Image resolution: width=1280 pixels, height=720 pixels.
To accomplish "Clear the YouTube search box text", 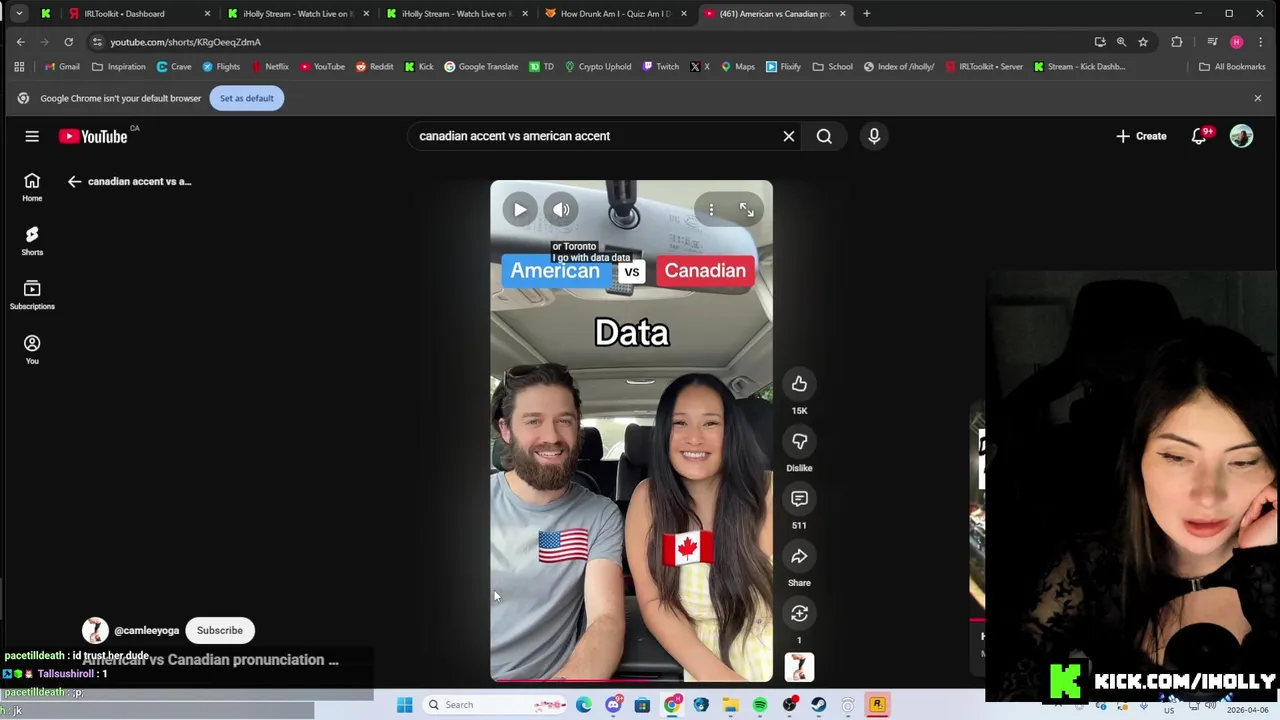I will [x=789, y=136].
